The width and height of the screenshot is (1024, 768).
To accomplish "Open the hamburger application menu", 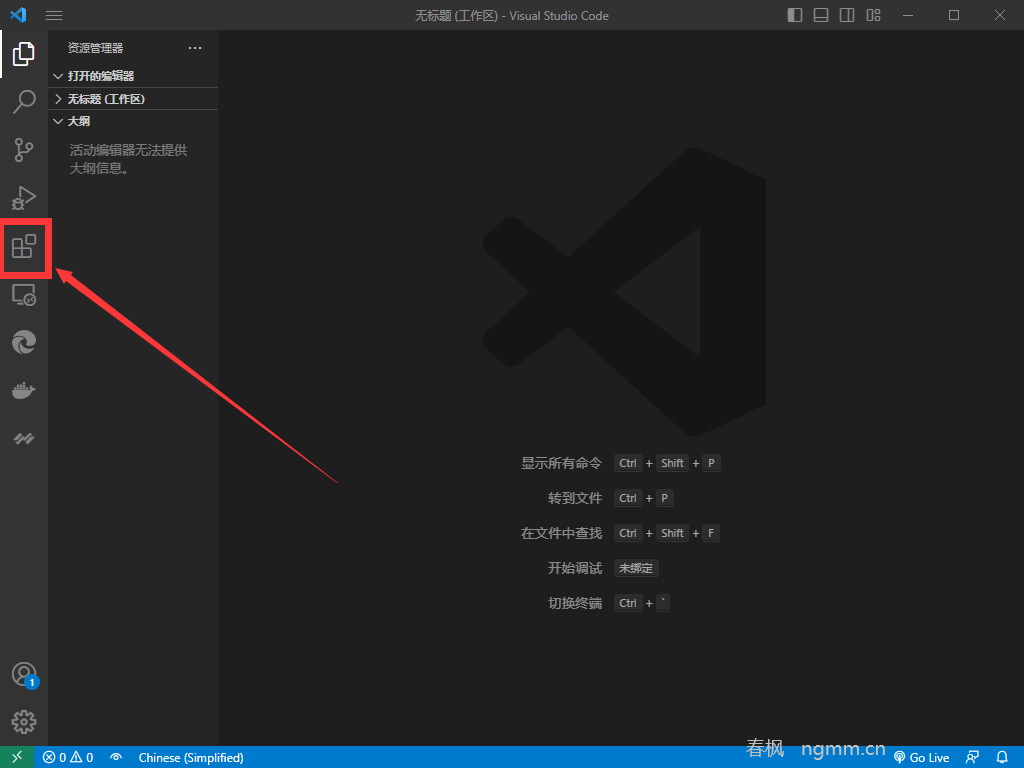I will click(54, 15).
